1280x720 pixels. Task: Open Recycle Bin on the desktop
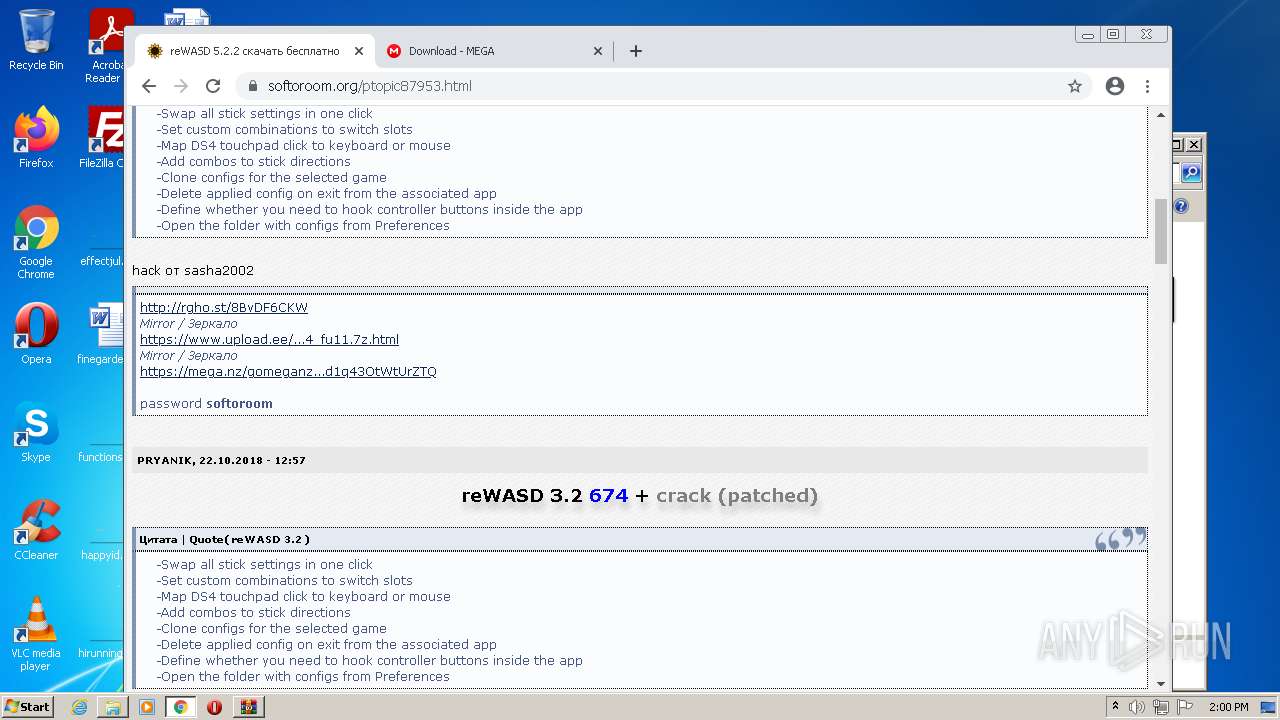pos(36,40)
